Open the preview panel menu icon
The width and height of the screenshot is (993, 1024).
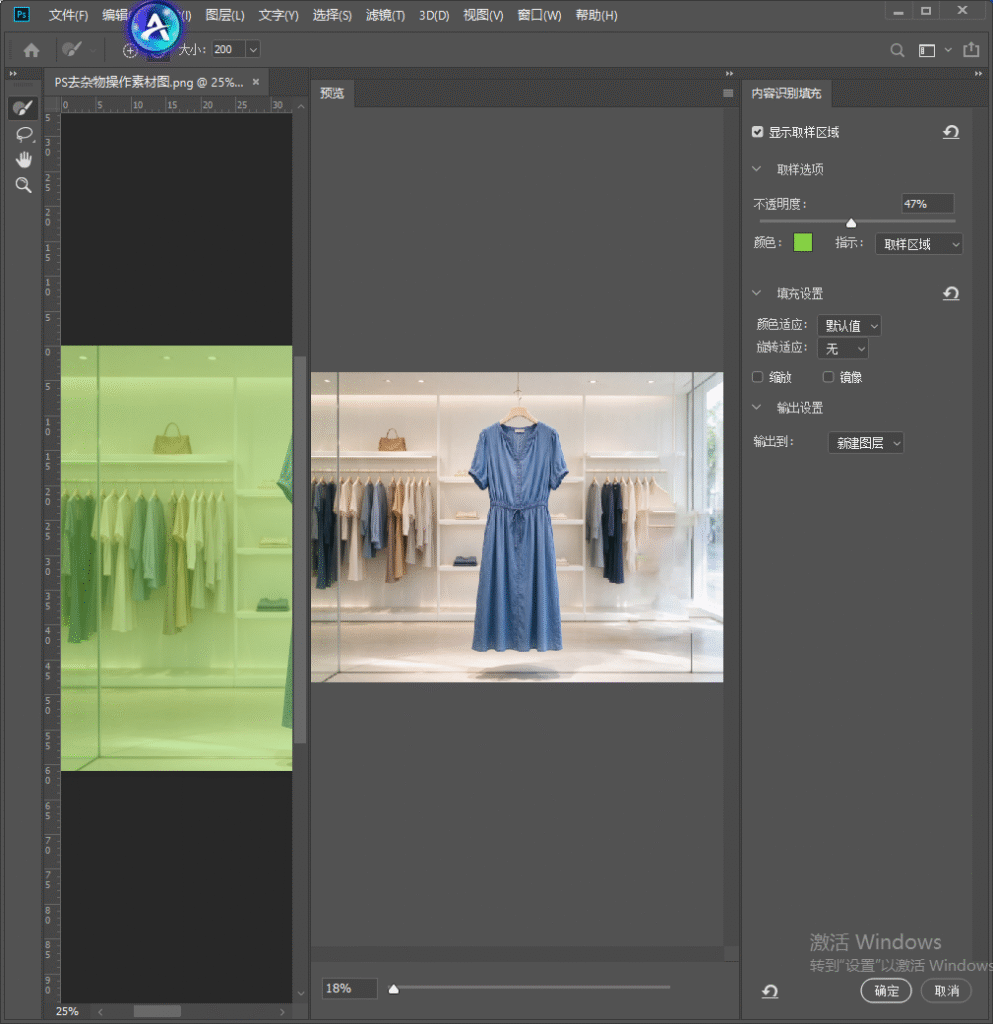(x=728, y=93)
